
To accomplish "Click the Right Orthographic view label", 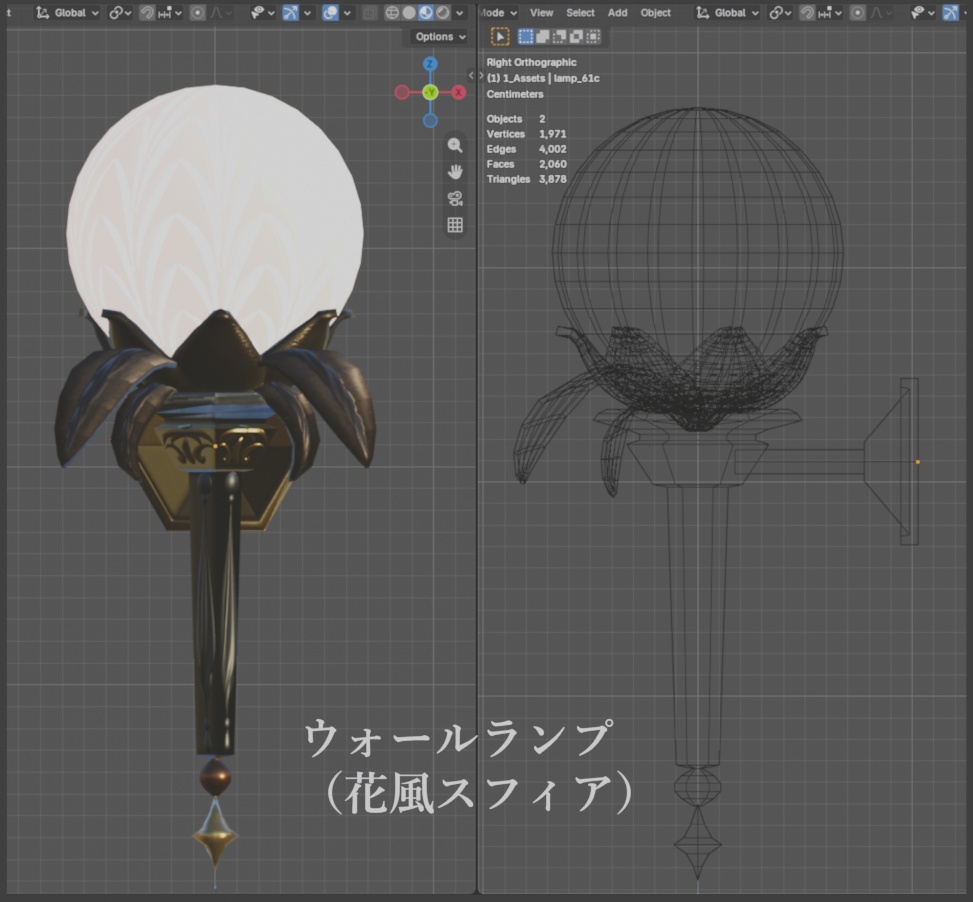I will (531, 62).
